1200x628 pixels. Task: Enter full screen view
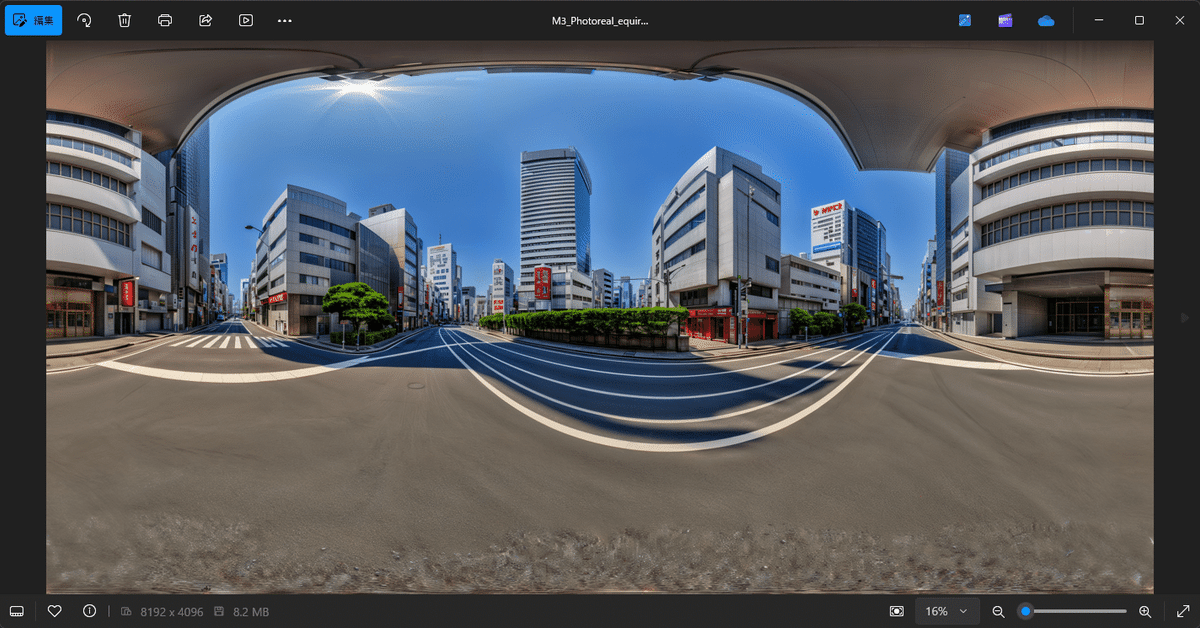click(1183, 611)
